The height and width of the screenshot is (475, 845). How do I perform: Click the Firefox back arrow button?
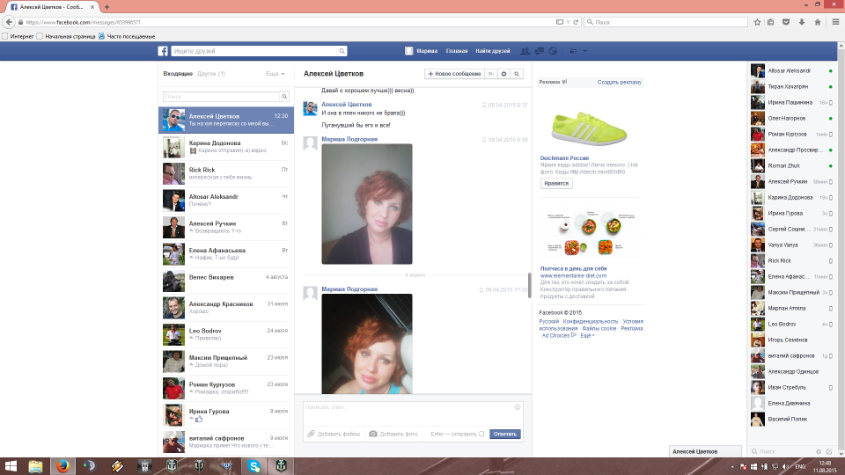9,22
